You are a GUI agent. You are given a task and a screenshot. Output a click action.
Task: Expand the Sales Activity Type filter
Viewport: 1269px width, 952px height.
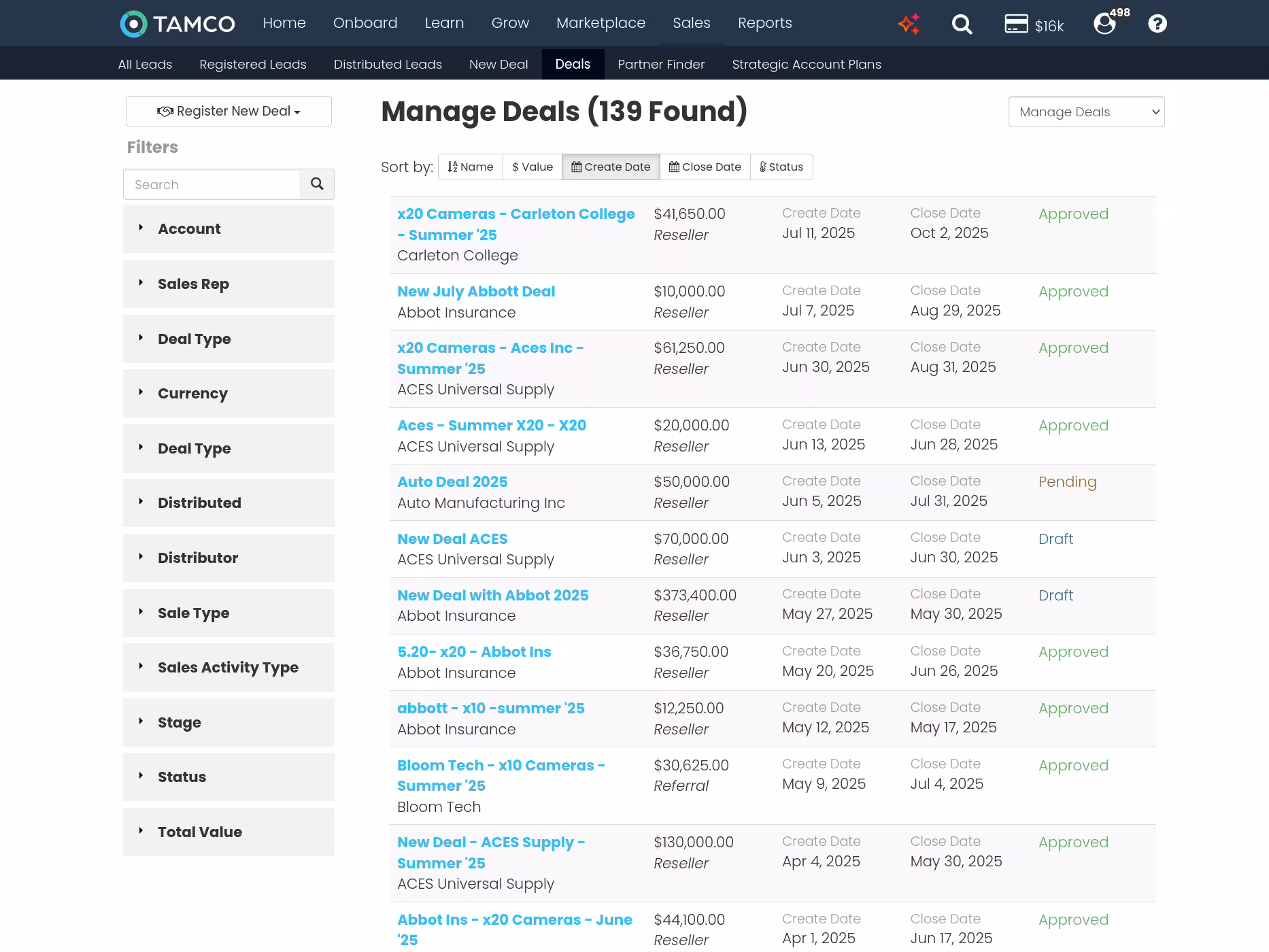(229, 668)
